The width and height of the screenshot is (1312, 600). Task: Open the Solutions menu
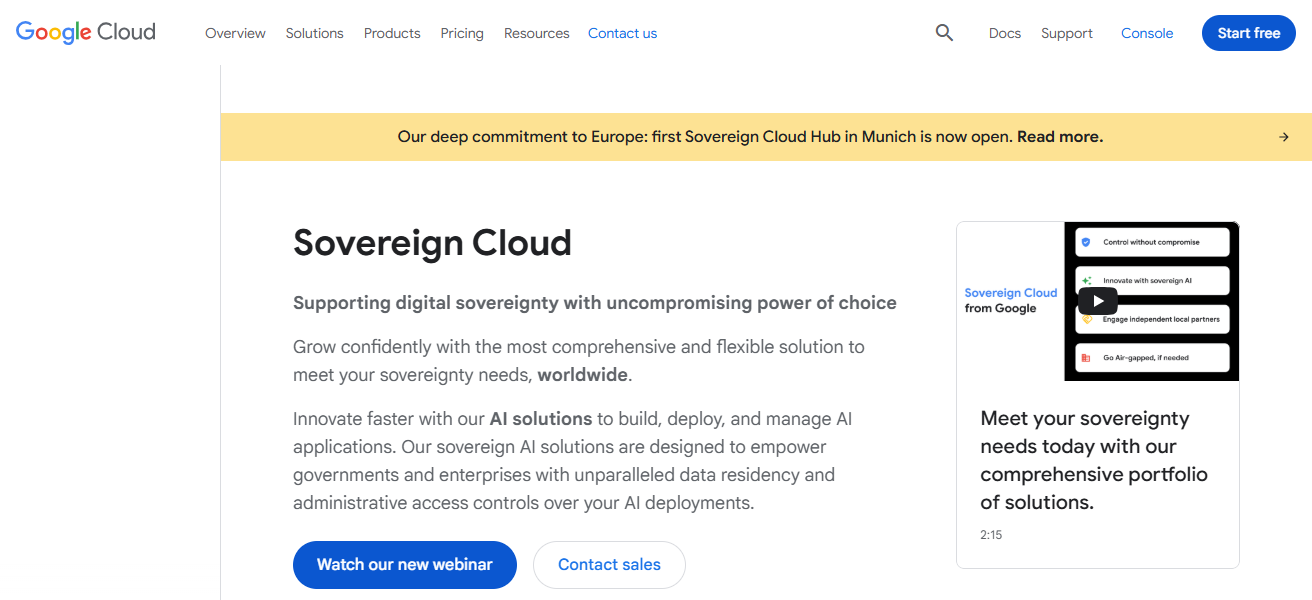coord(314,33)
